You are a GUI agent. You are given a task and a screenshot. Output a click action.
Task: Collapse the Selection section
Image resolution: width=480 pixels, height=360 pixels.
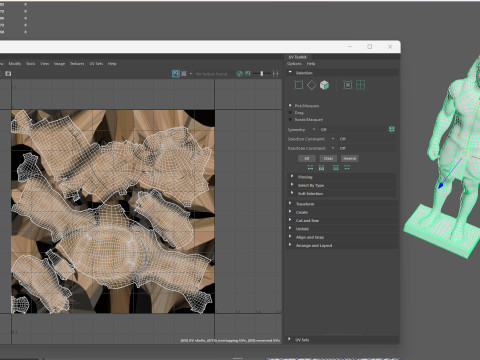[x=342, y=73]
